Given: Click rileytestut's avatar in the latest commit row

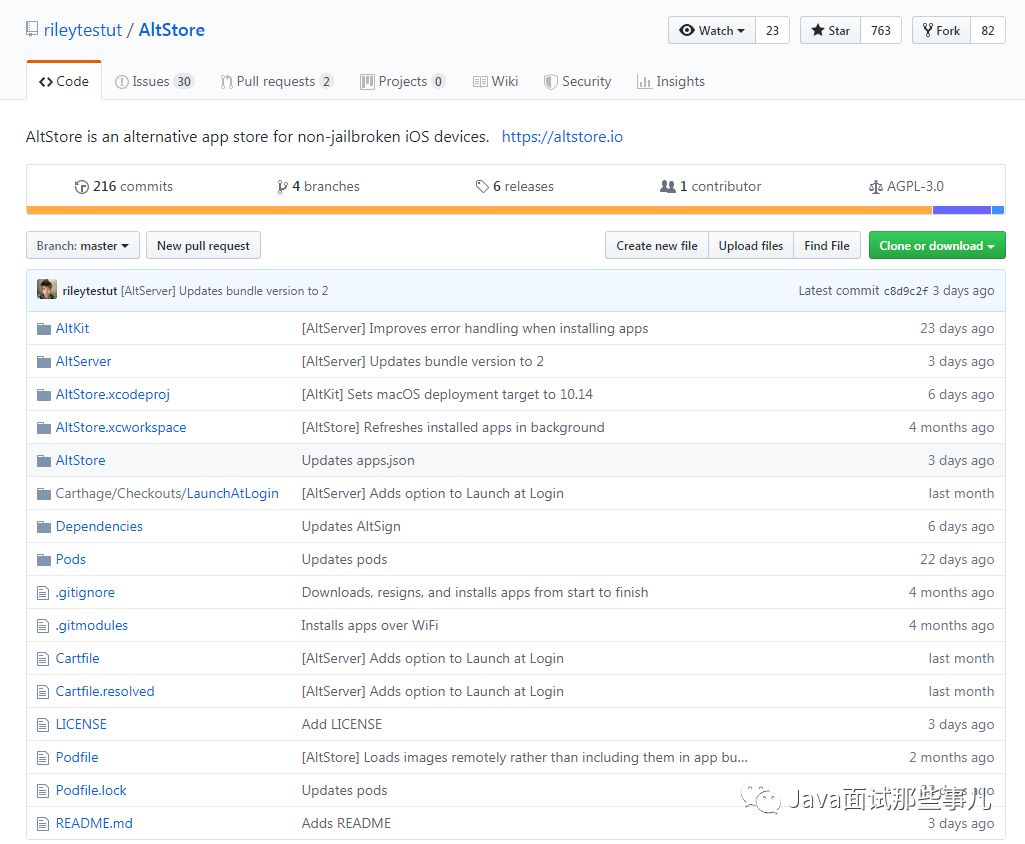Looking at the screenshot, I should pos(46,289).
